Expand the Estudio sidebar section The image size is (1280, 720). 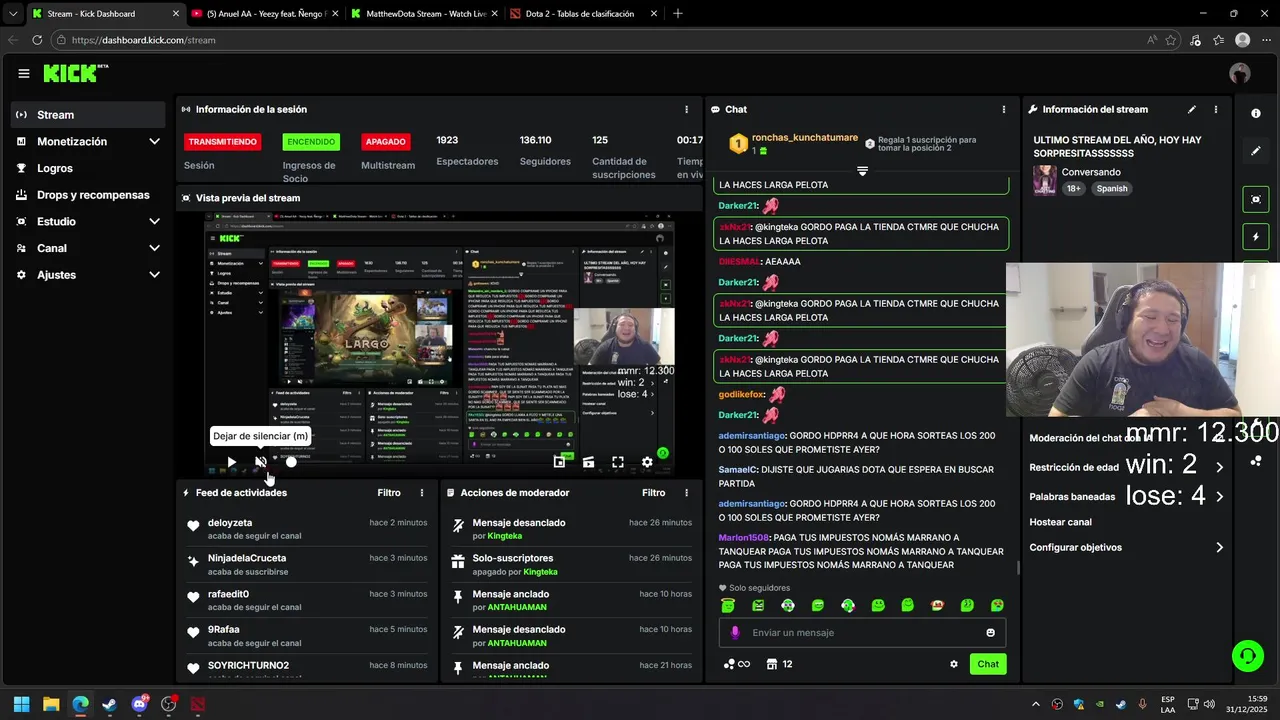tap(154, 222)
